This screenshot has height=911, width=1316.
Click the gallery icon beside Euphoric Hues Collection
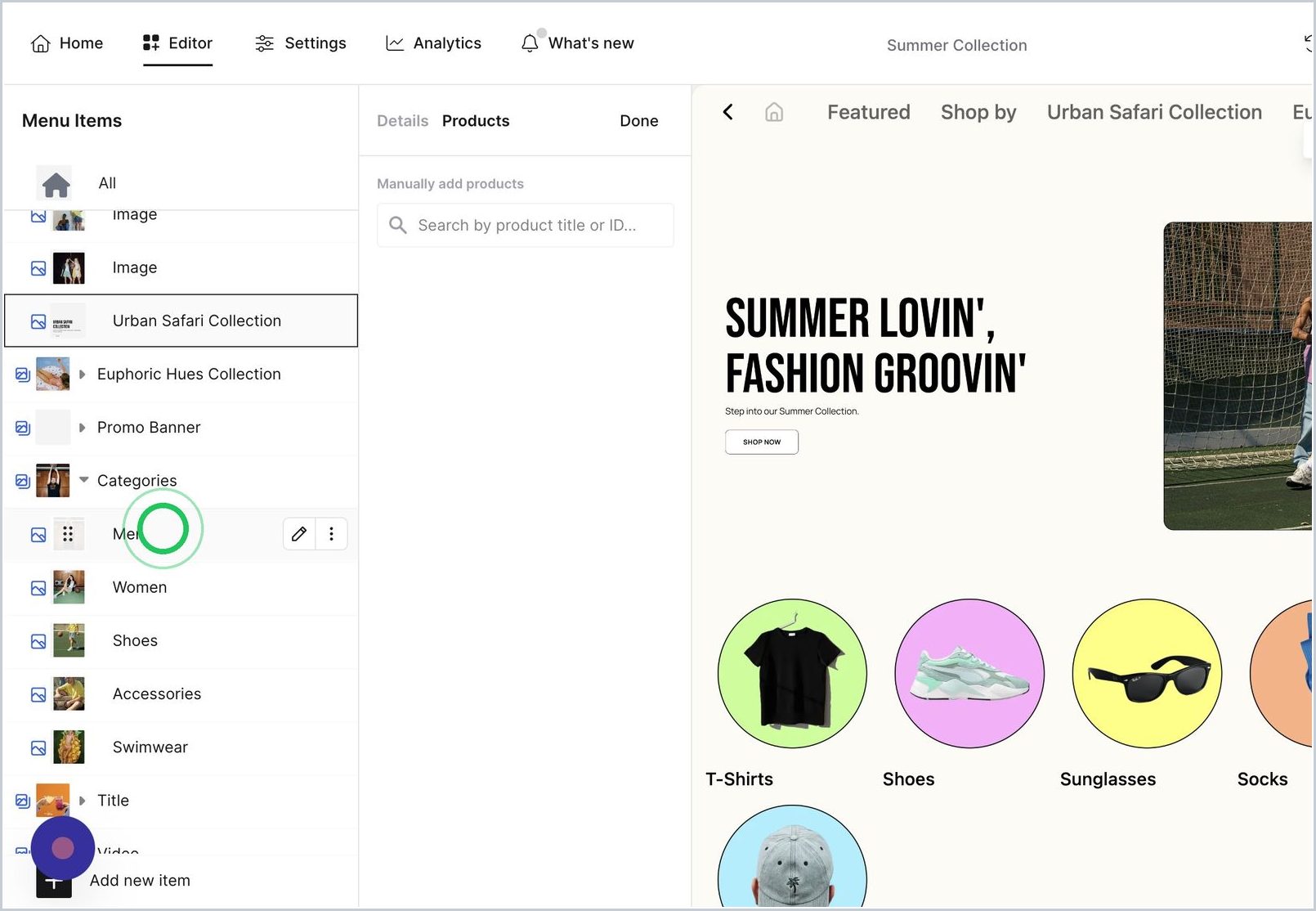coord(23,375)
